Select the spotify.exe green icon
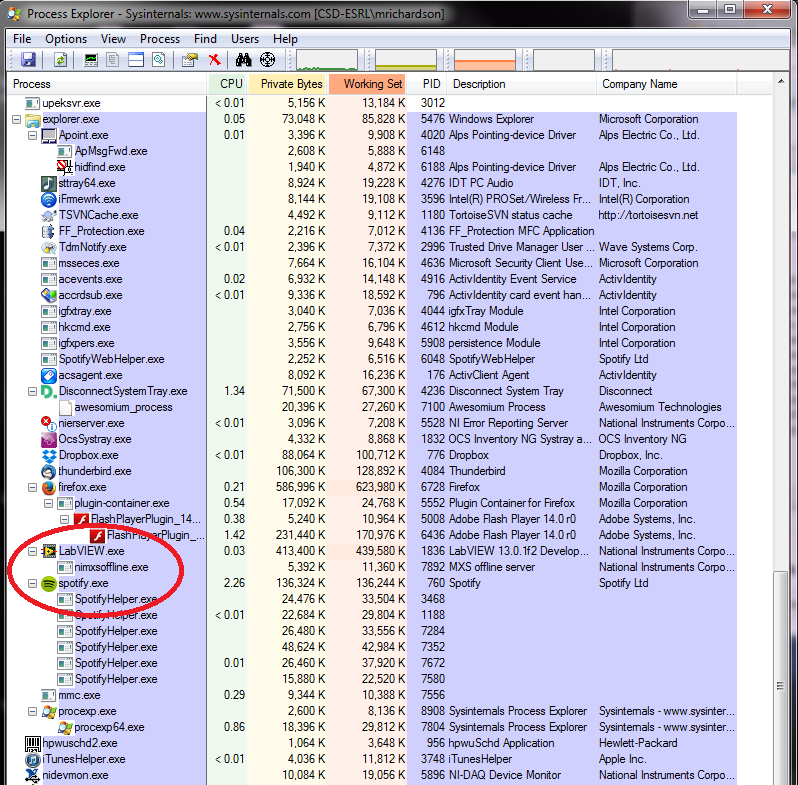This screenshot has height=785, width=798. 49,583
